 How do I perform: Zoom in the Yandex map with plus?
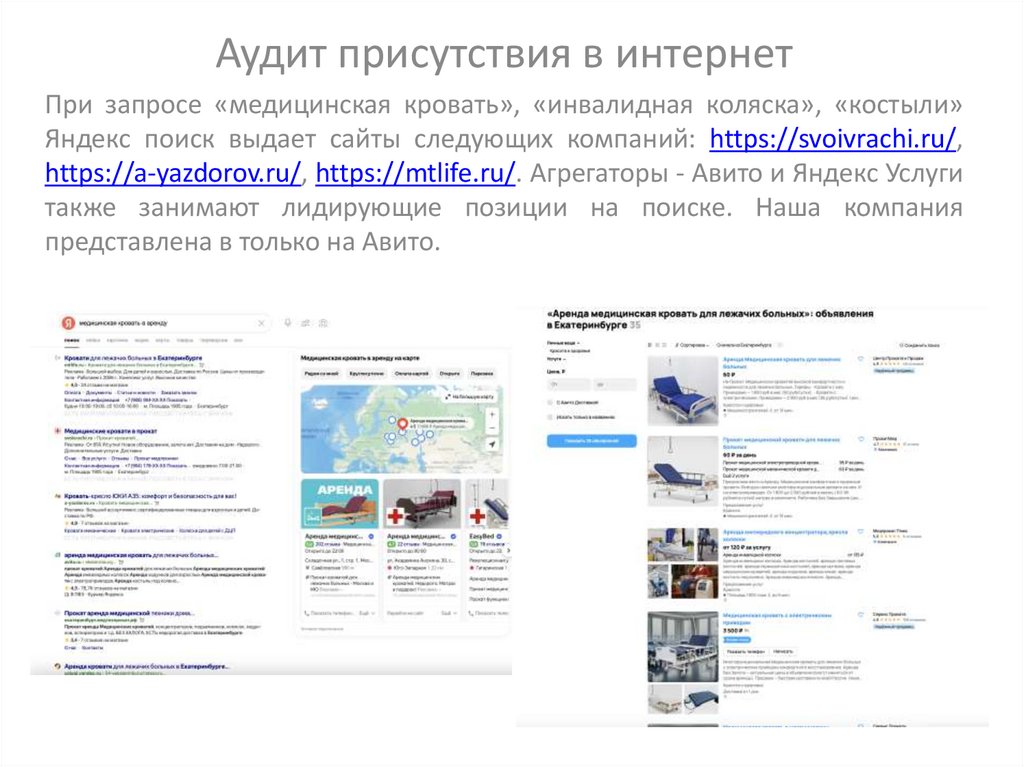pyautogui.click(x=492, y=414)
